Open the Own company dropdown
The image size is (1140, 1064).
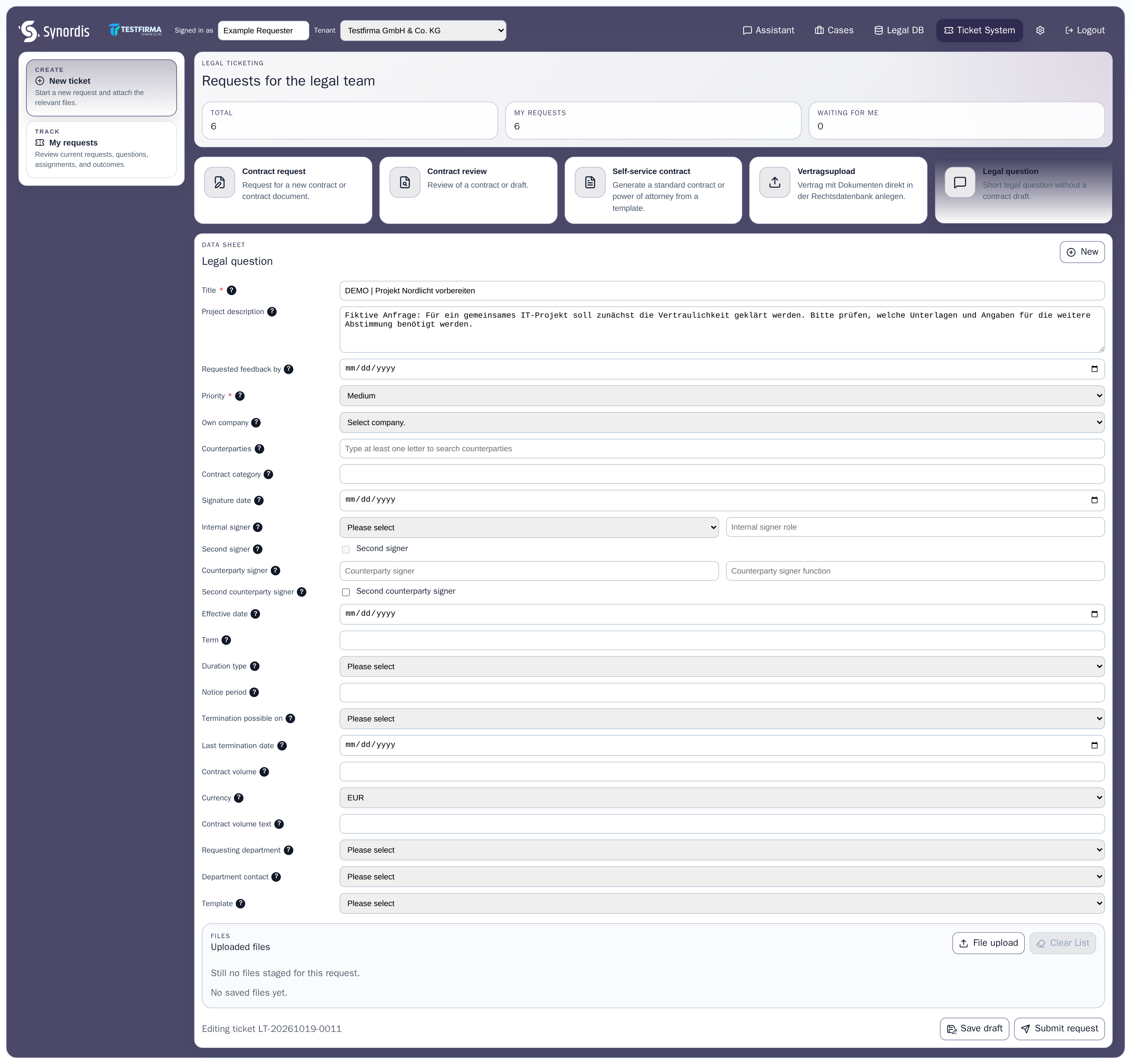pos(721,422)
